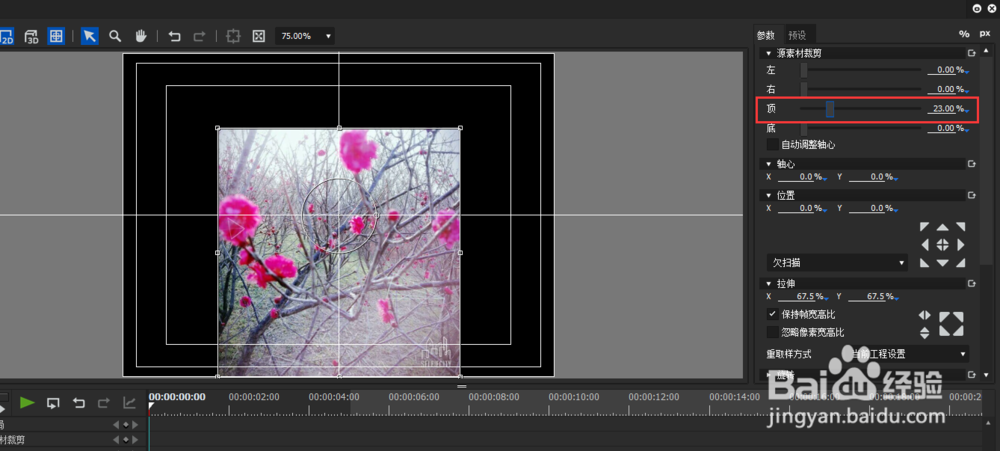Click the vertical height-fit arrows icon
This screenshot has width=1000, height=451.
925,332
